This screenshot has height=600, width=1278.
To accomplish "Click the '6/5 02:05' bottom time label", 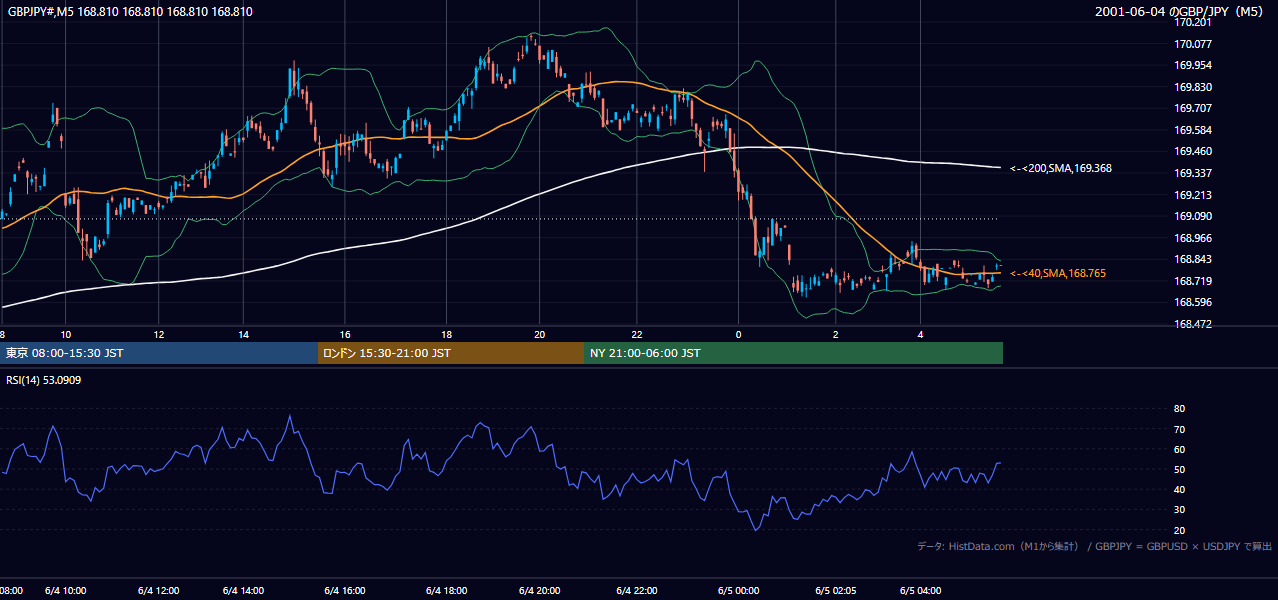I will click(x=835, y=591).
